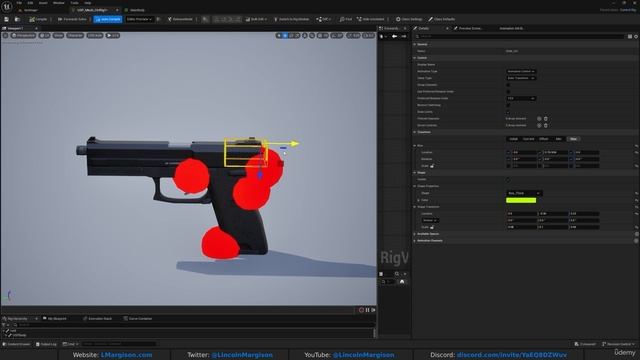
Task: Open the File menu
Action: click(19, 3)
